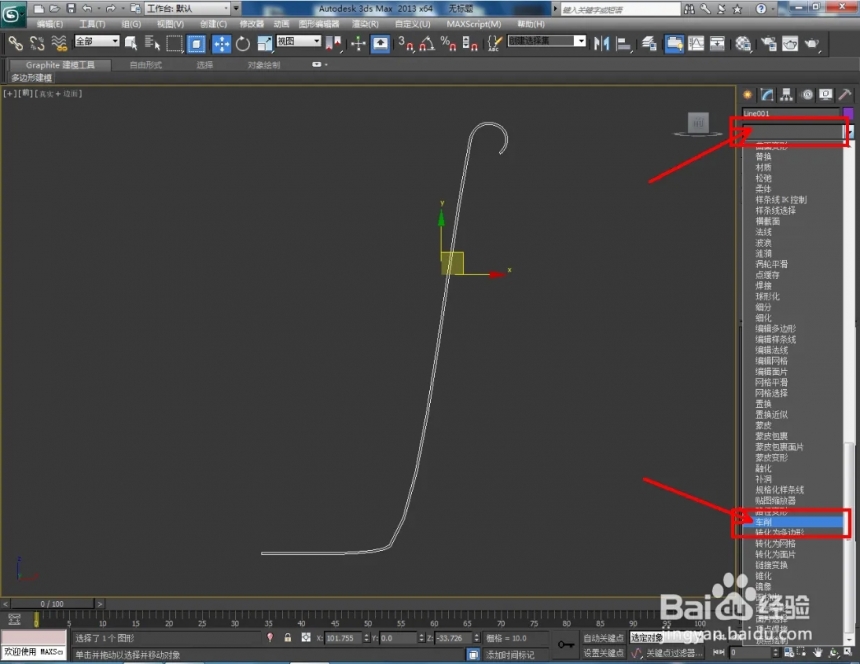Image resolution: width=860 pixels, height=664 pixels.
Task: Open the modifier list dropdown arrow
Action: pos(850,132)
